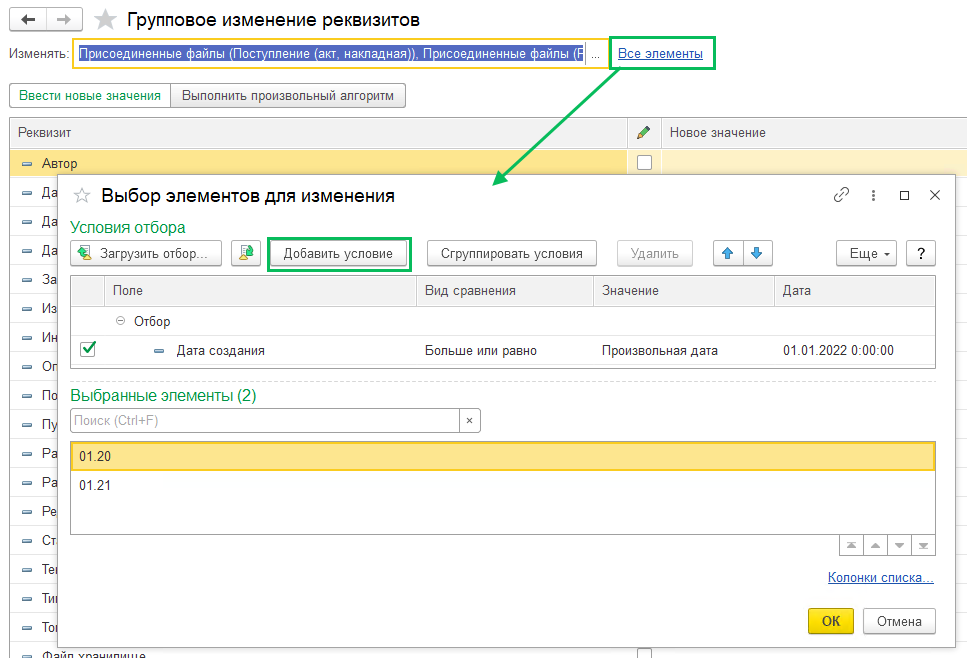This screenshot has width=967, height=658.
Task: Move condition down with blue arrow
Action: coord(757,253)
